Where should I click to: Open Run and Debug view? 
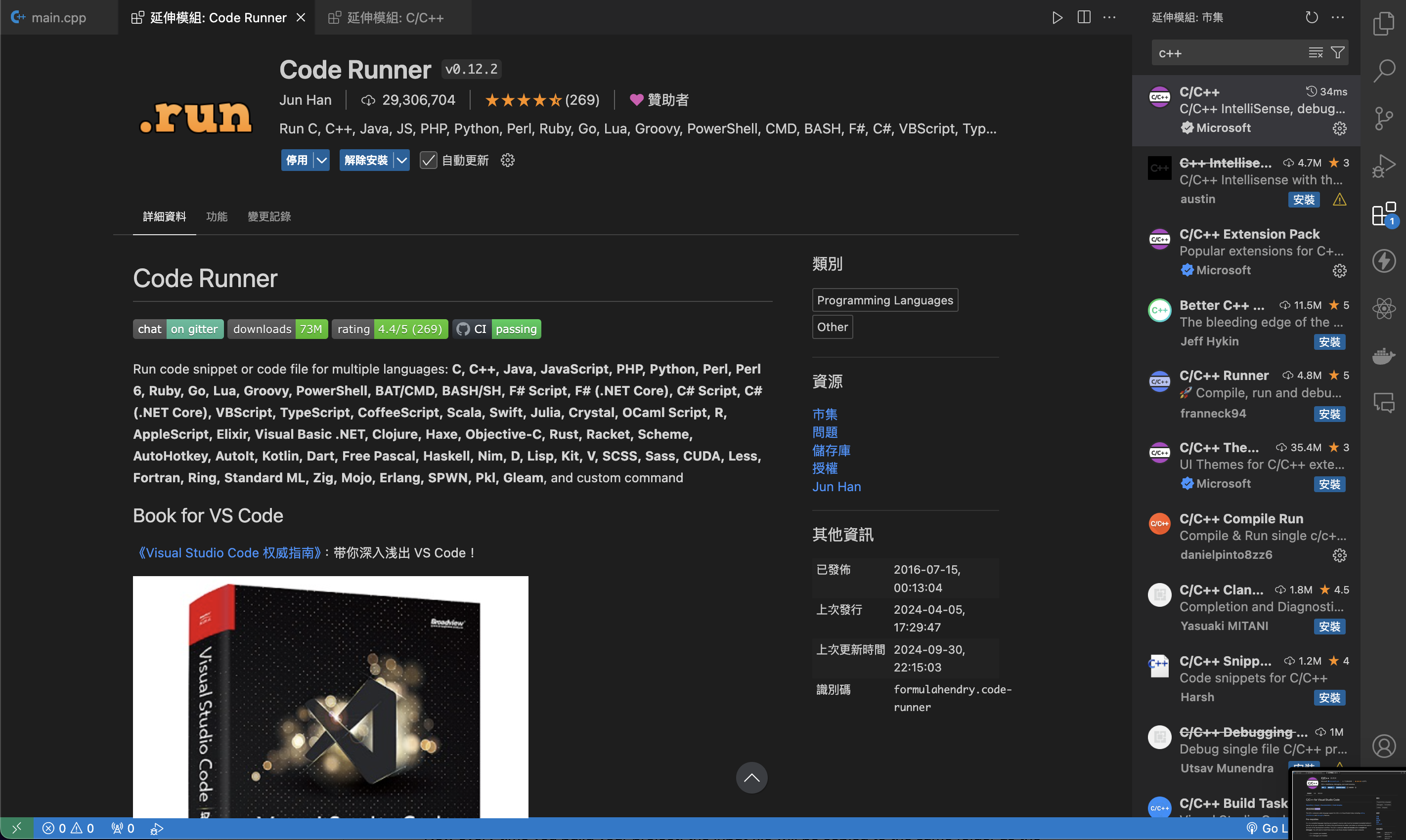click(x=1383, y=166)
